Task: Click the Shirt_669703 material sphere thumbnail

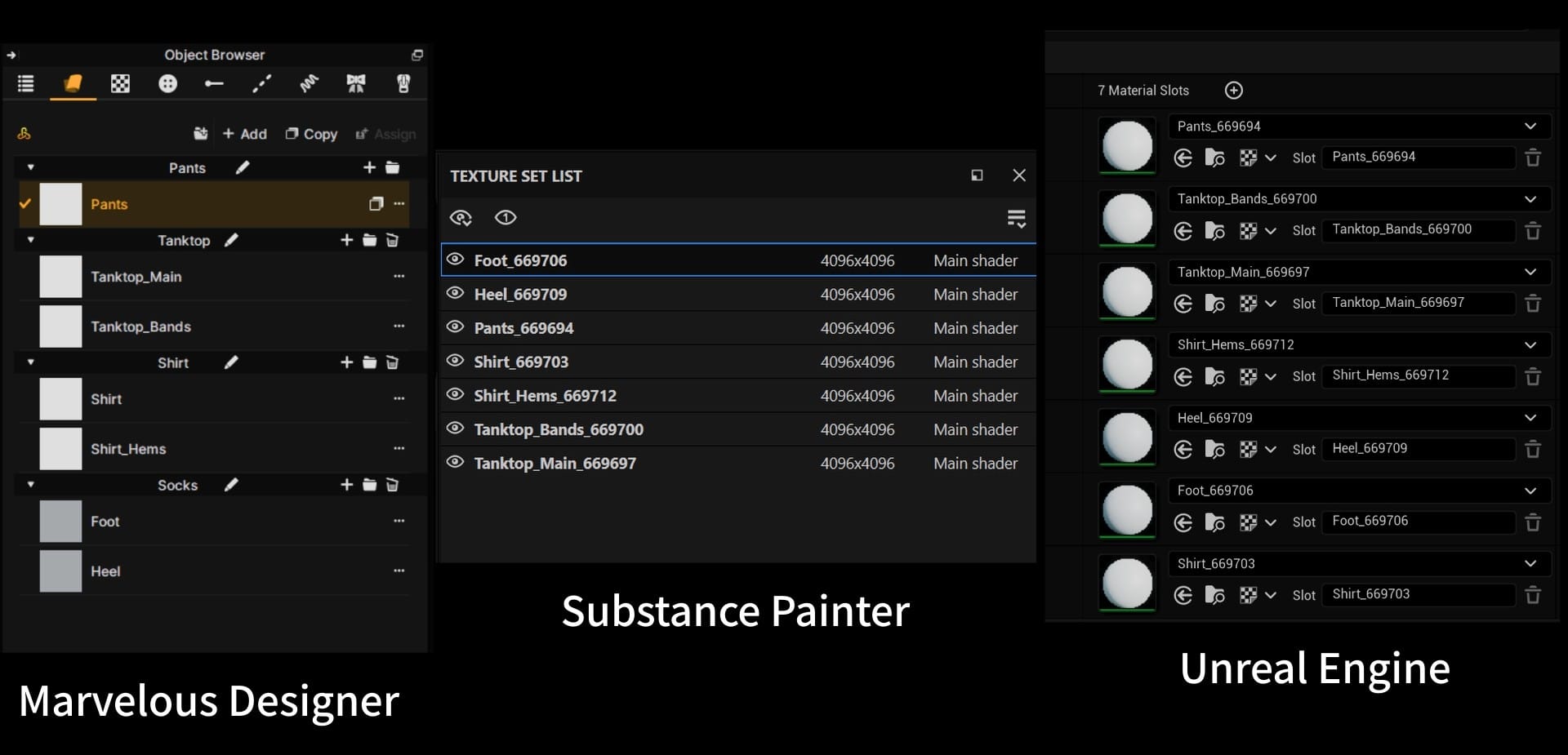Action: 1127,583
